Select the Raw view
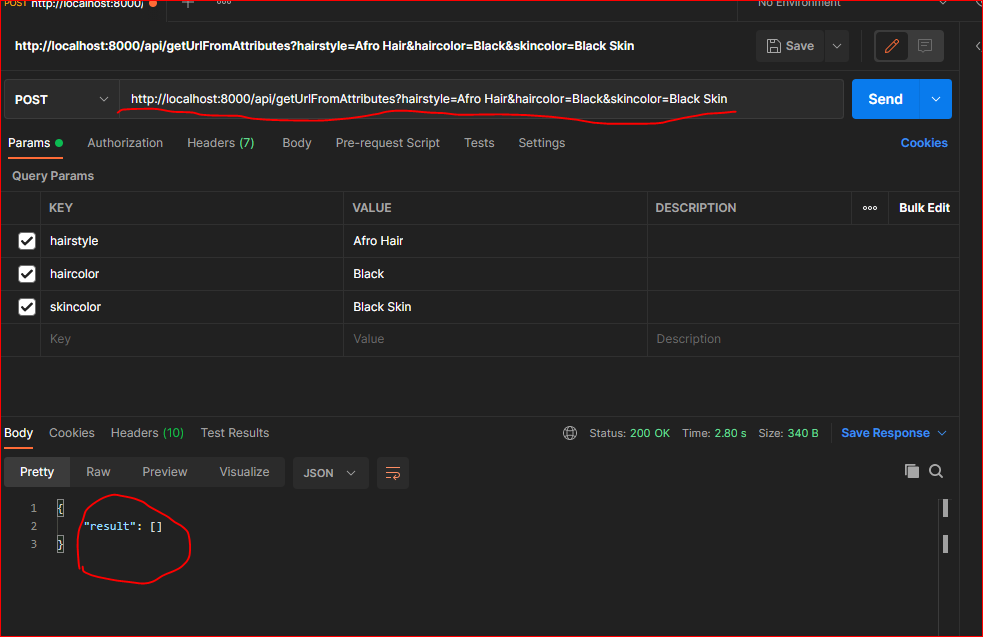 98,472
